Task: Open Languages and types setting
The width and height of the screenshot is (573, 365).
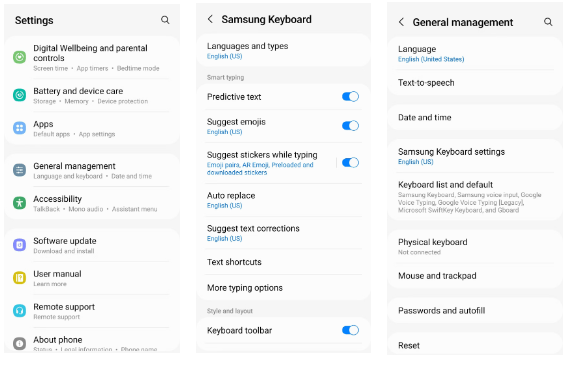Action: coord(283,50)
